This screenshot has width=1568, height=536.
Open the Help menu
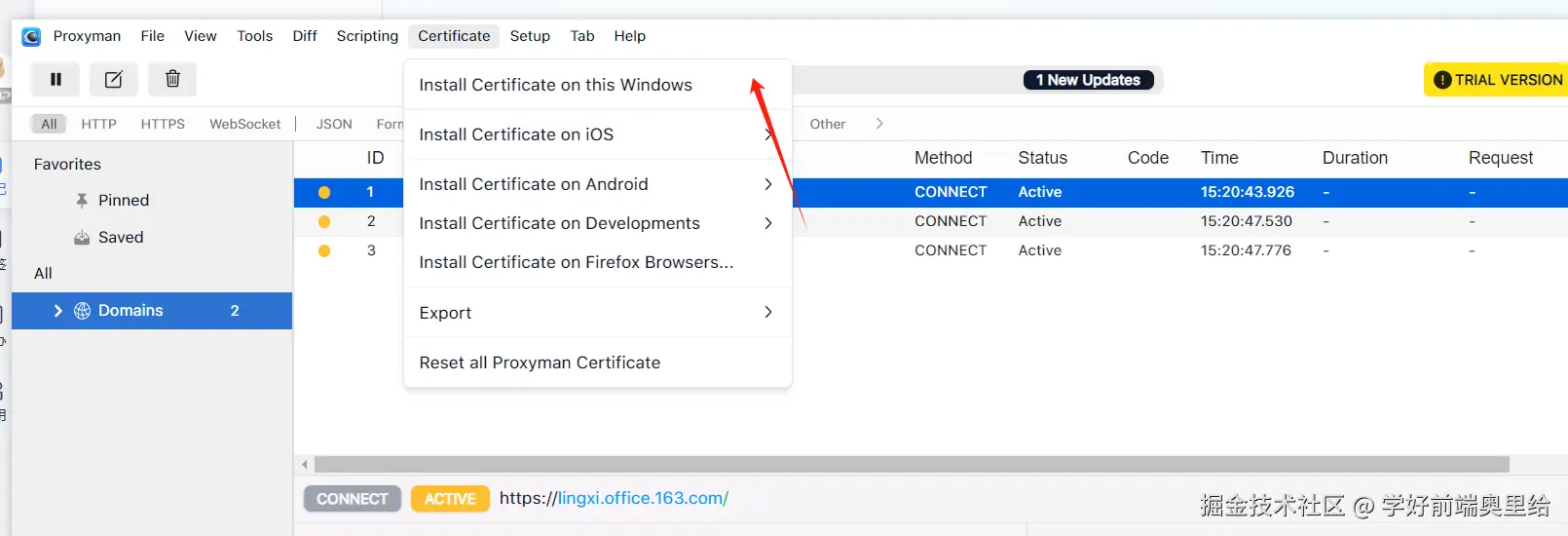point(629,36)
